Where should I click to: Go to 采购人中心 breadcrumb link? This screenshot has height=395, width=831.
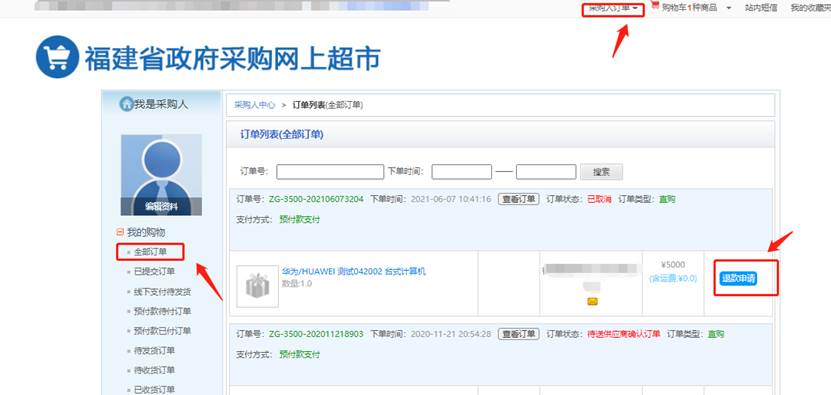(x=255, y=105)
